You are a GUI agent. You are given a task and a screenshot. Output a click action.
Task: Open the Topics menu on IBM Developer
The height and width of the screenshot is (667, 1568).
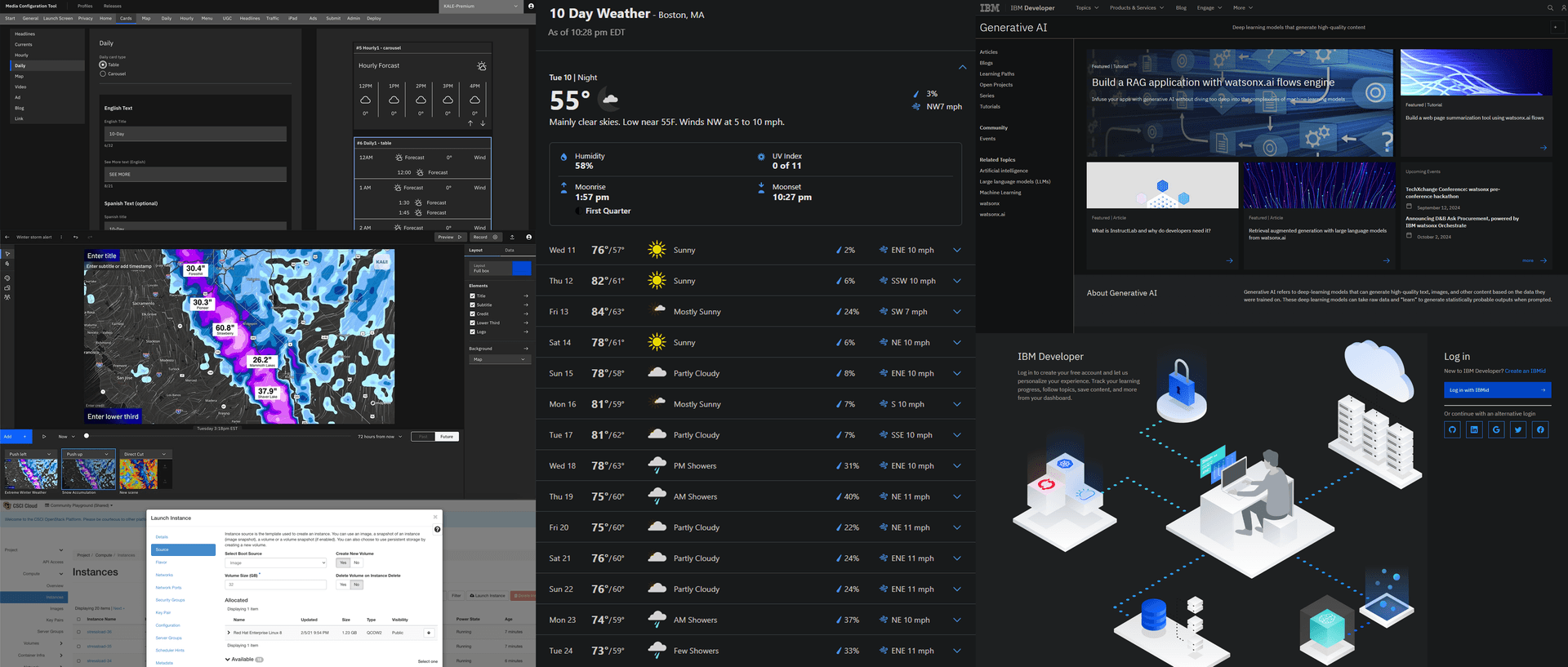pos(1087,7)
